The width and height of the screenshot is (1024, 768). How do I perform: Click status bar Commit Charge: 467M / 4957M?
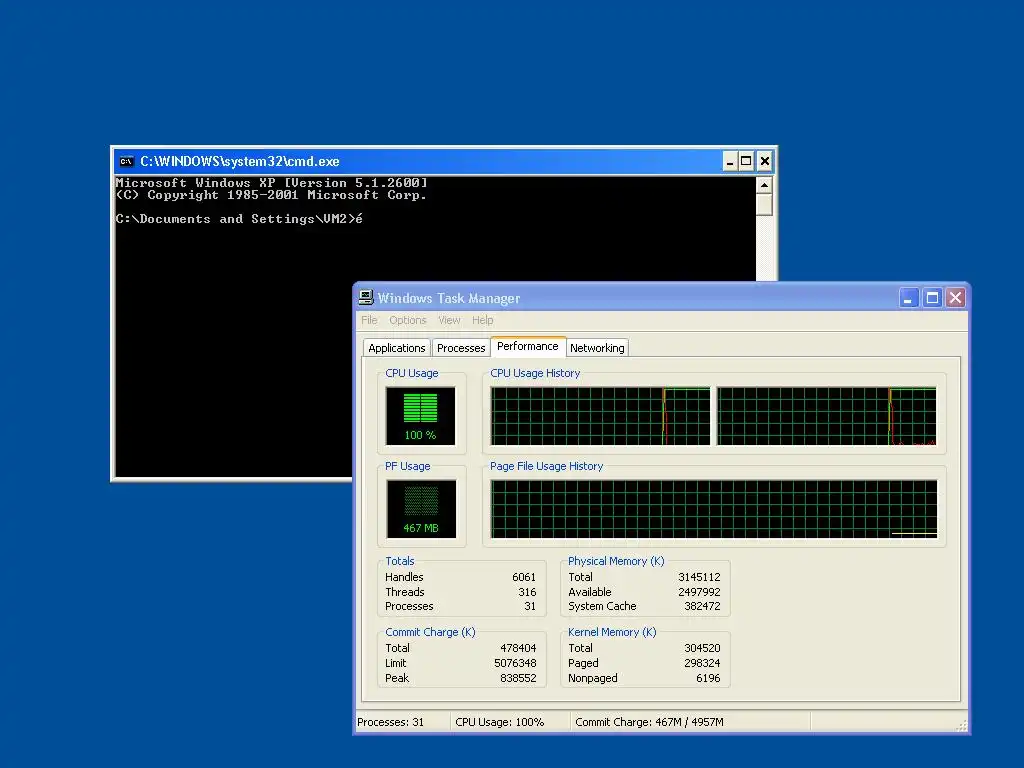pyautogui.click(x=649, y=722)
